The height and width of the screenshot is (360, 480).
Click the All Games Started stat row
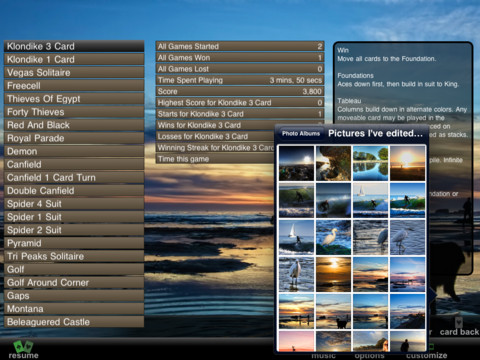(x=240, y=46)
